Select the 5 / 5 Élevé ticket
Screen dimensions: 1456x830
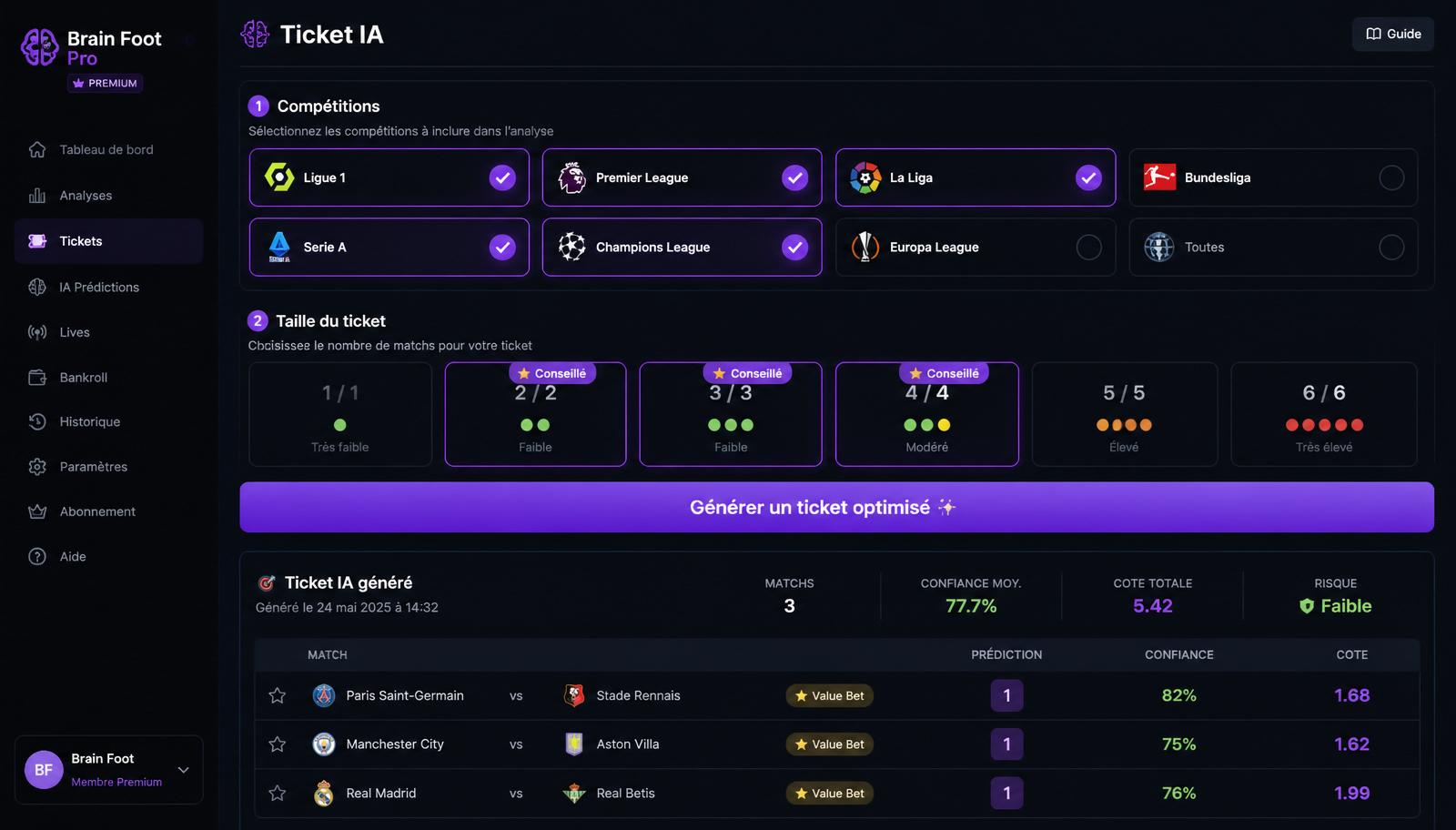click(1125, 414)
